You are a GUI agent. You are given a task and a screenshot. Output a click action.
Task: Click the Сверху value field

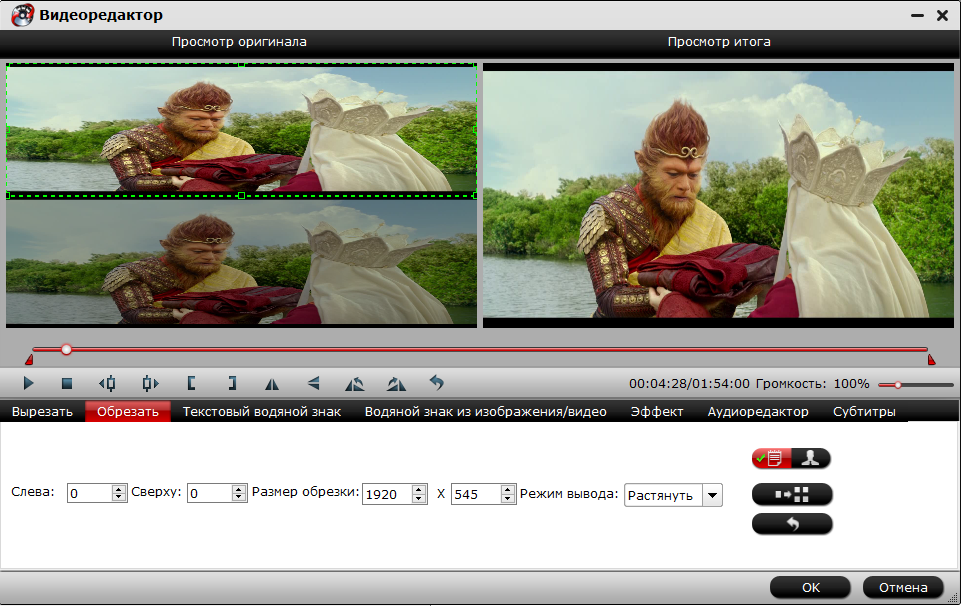210,493
